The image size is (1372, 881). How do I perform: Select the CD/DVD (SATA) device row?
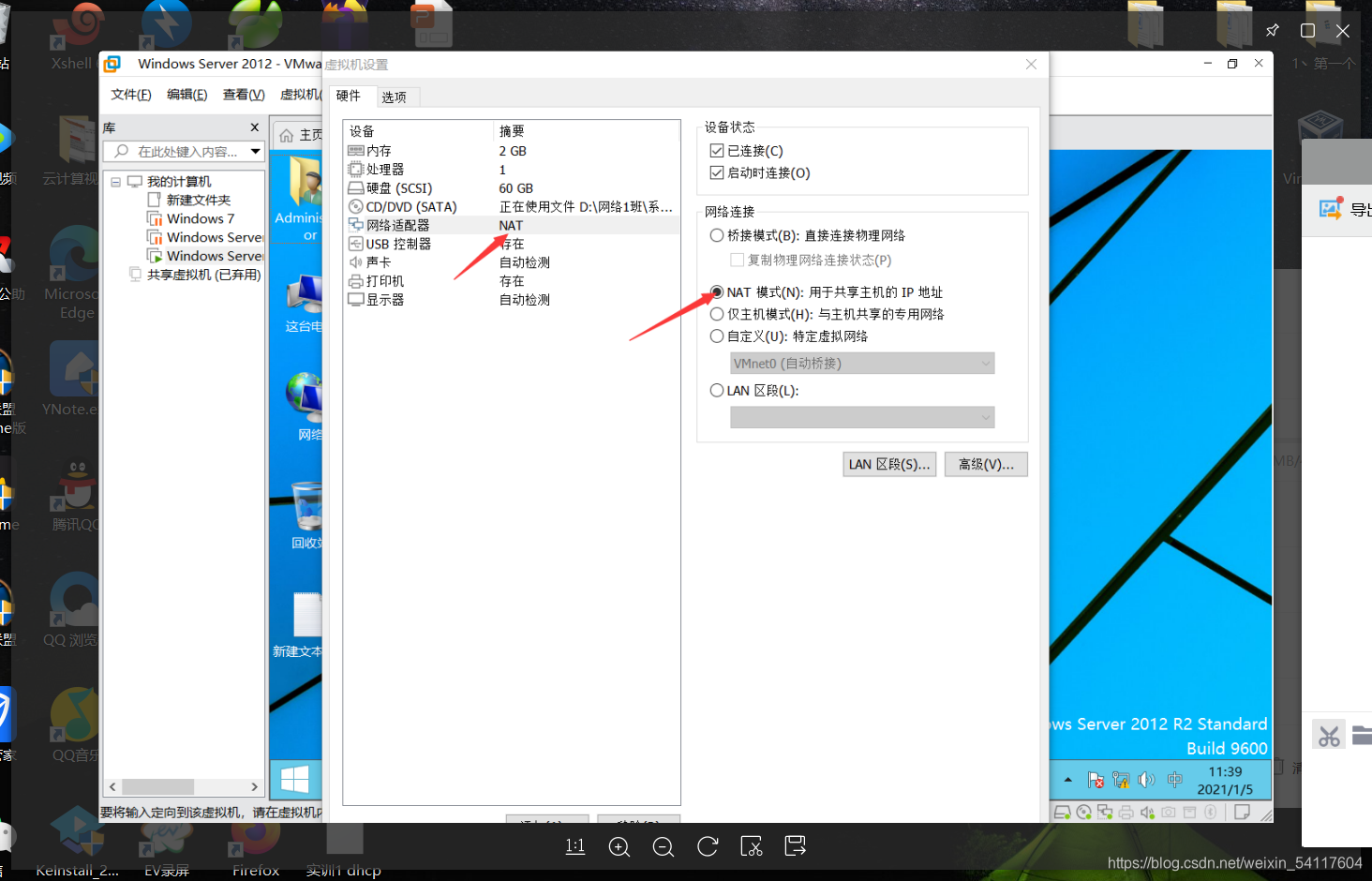[512, 207]
